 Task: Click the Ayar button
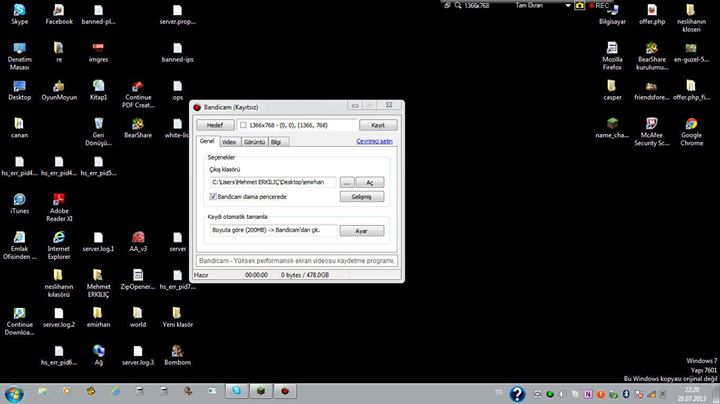click(362, 230)
